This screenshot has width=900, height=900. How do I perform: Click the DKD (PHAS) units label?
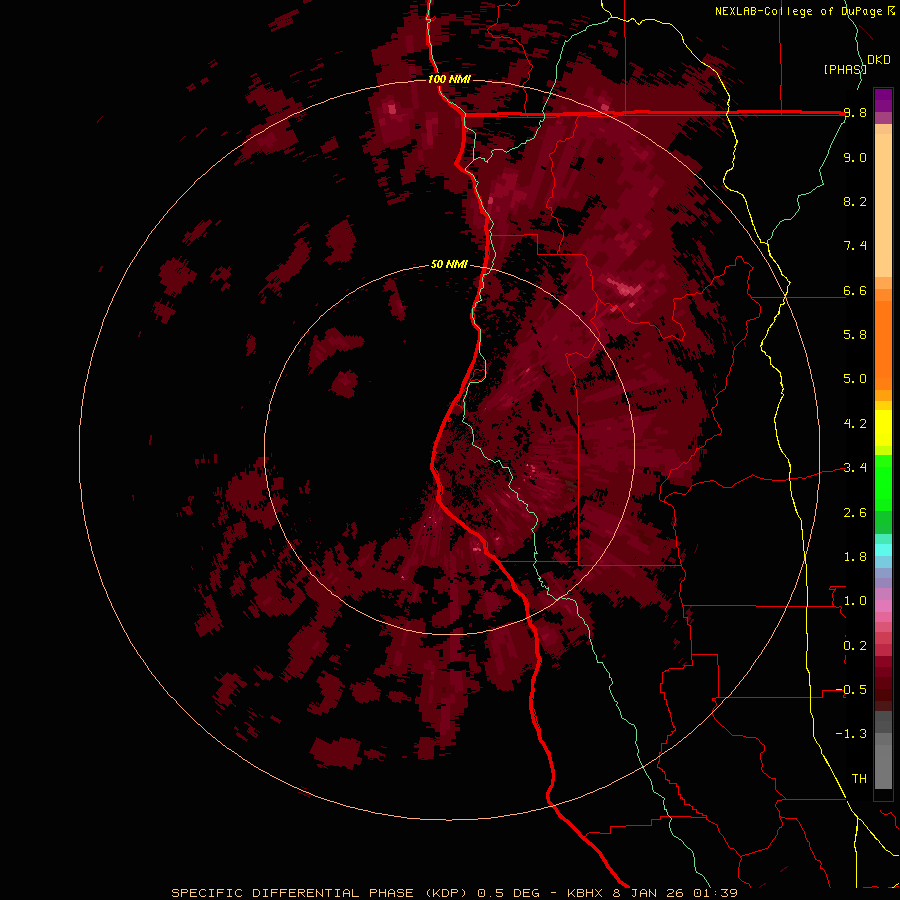[857, 64]
